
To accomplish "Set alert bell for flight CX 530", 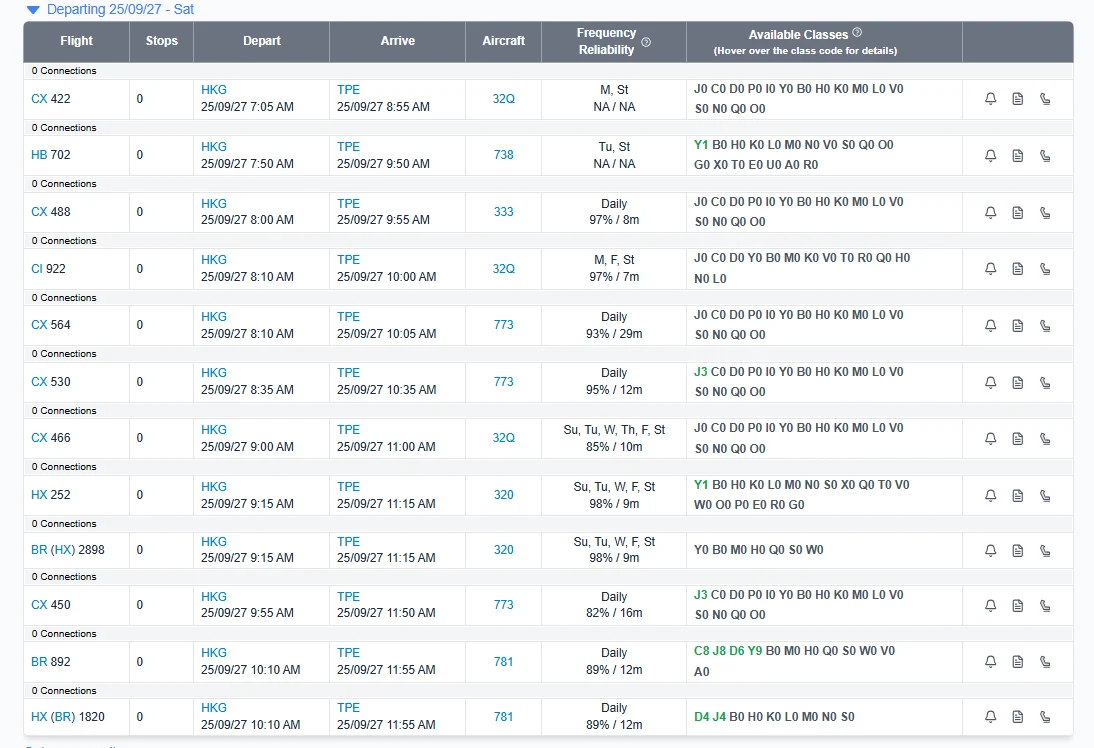I will (990, 382).
